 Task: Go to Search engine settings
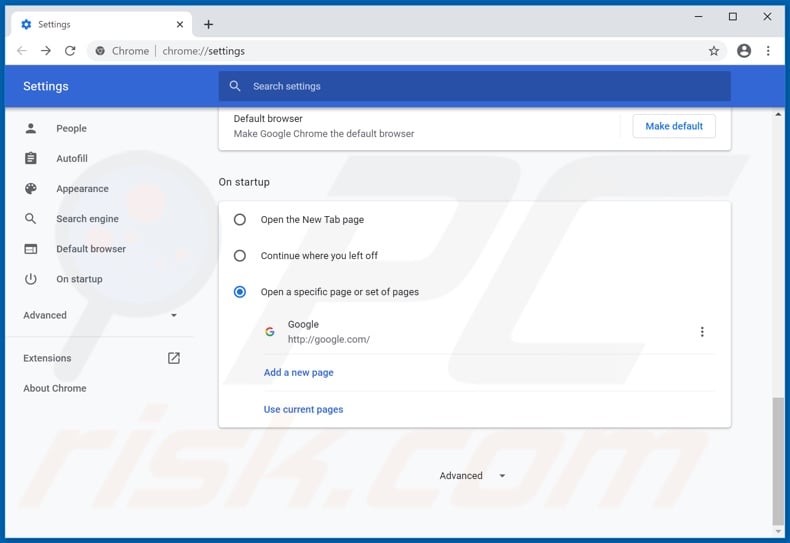click(x=88, y=219)
